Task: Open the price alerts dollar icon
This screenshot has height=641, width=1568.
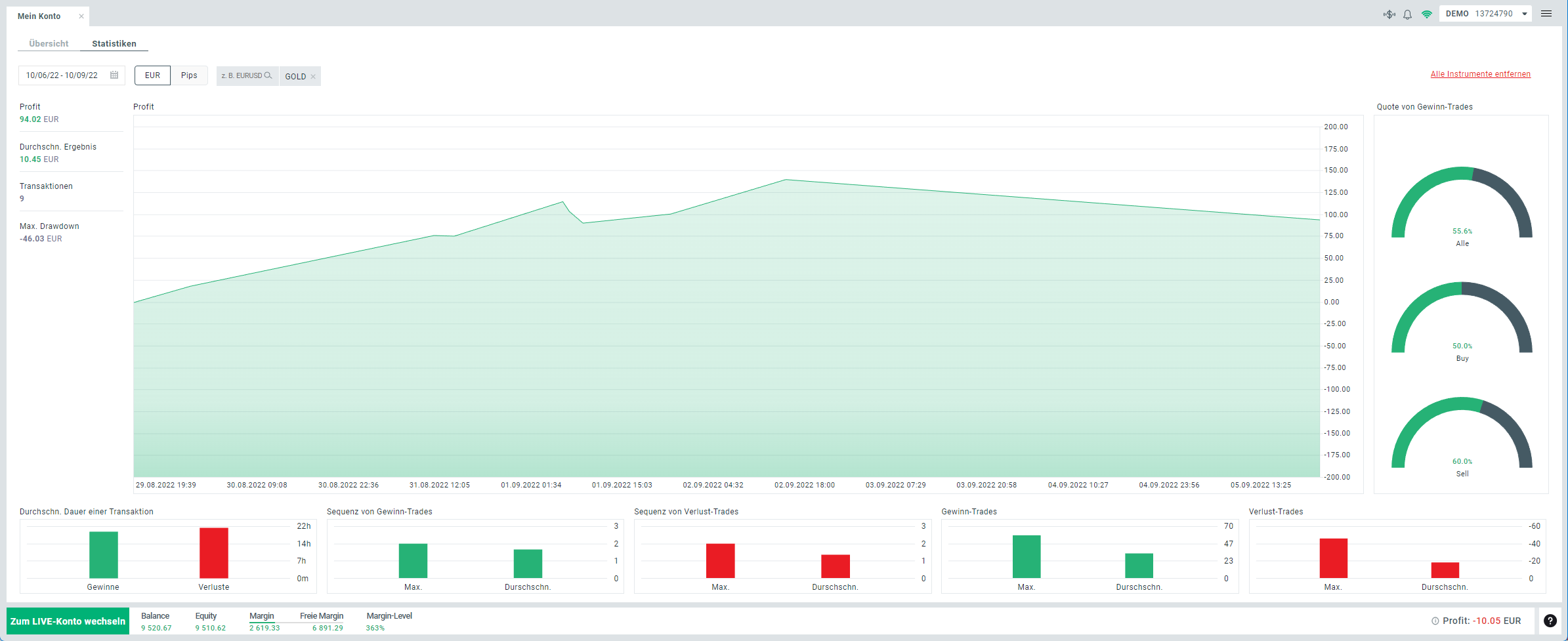Action: point(1389,14)
